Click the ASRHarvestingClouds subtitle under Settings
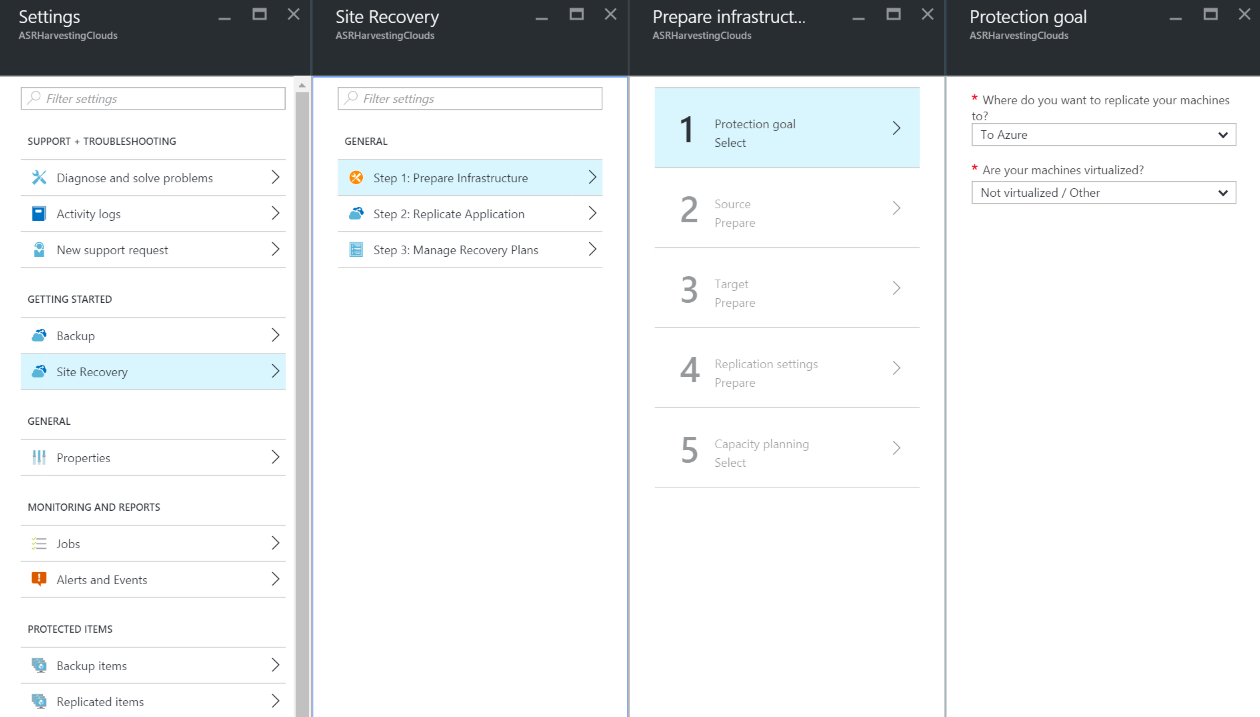The width and height of the screenshot is (1260, 717). (x=68, y=36)
